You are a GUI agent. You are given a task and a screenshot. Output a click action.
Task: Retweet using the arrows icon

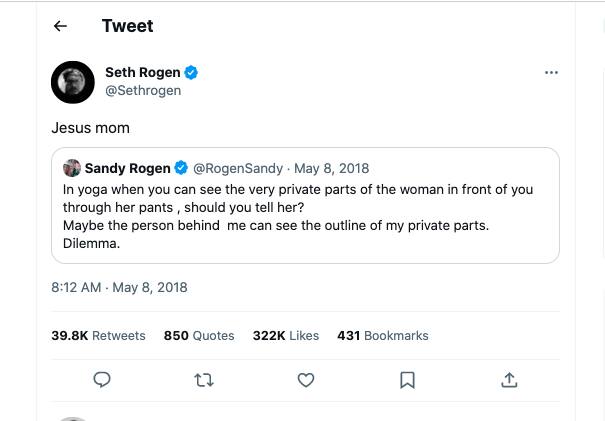point(204,380)
